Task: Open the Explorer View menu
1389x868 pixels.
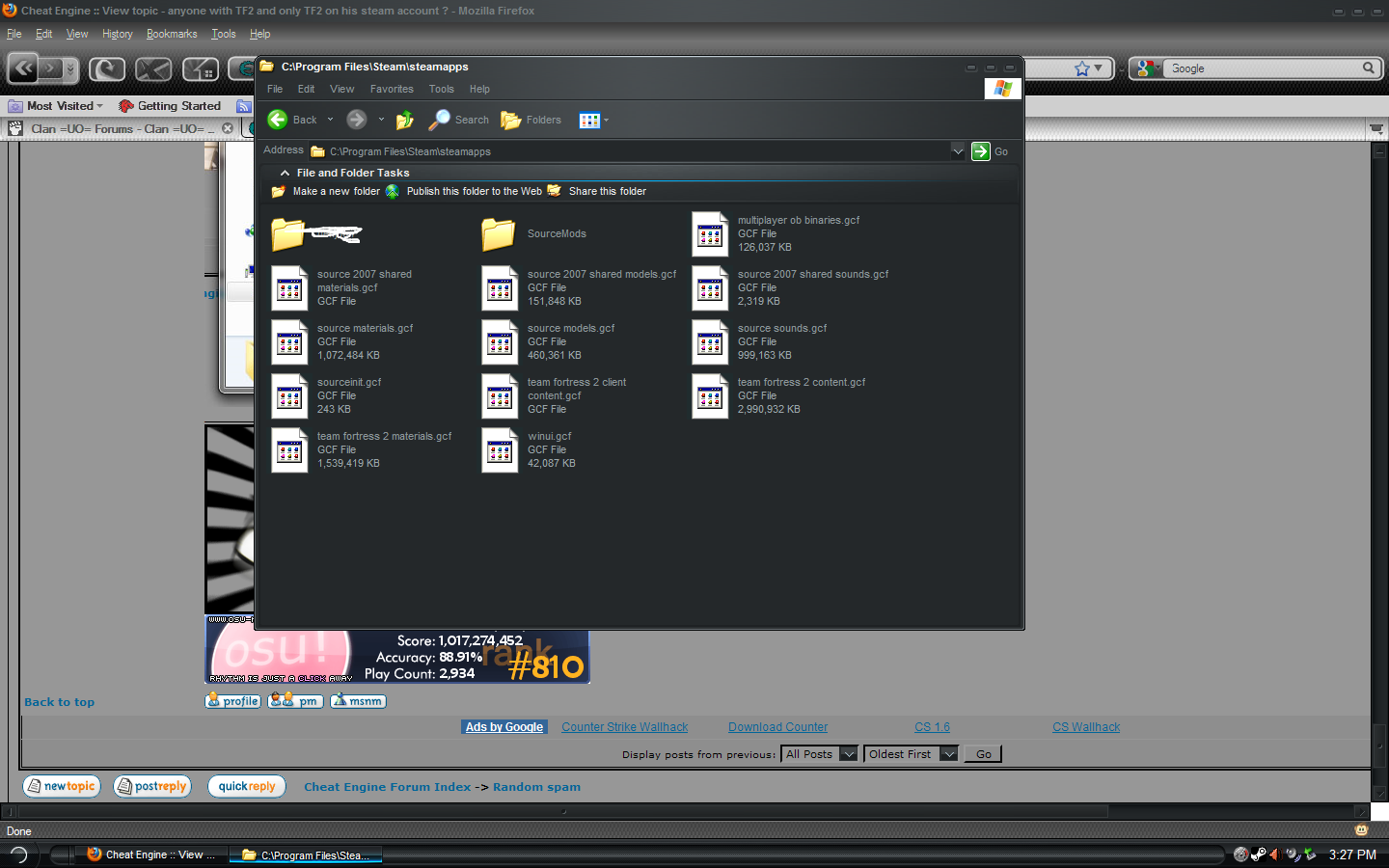Action: point(342,89)
